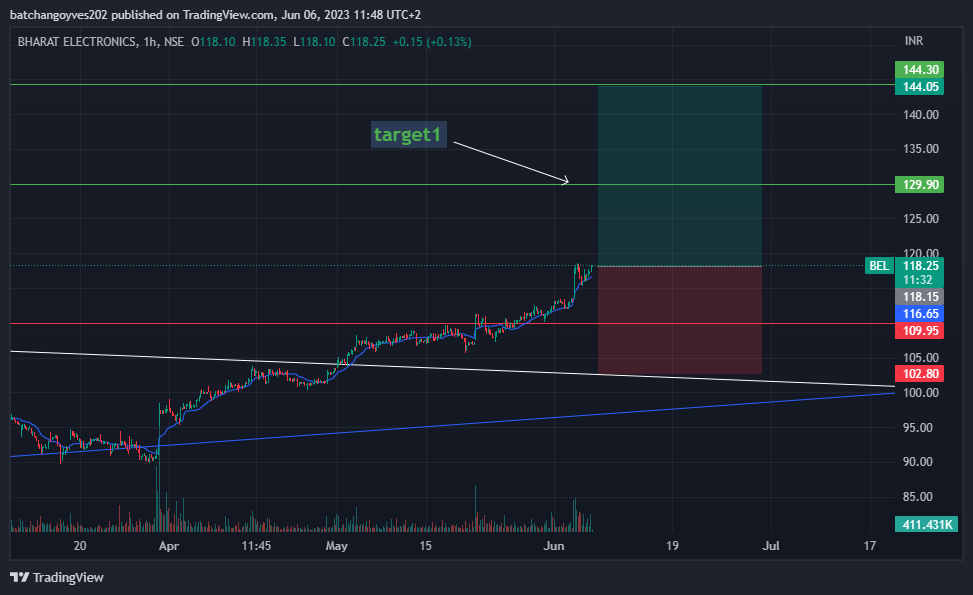The height and width of the screenshot is (595, 973).
Task: Click the 11:45 label on time axis
Action: point(256,546)
